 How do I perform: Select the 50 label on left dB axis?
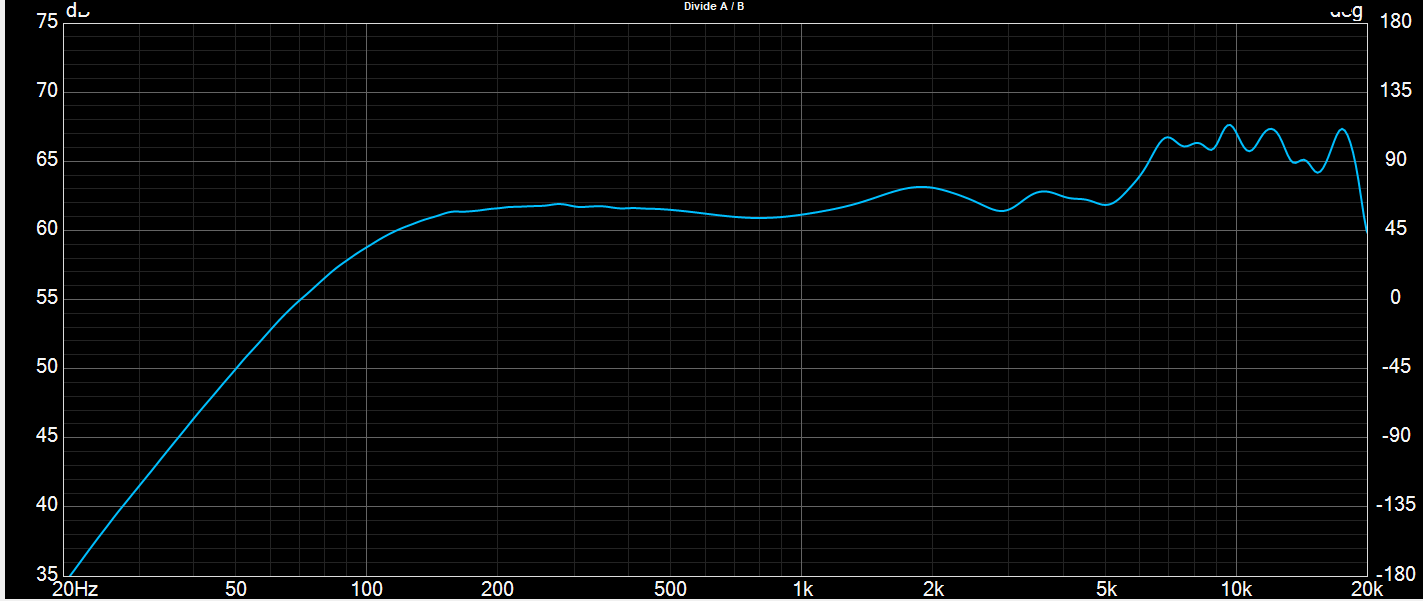pyautogui.click(x=46, y=368)
